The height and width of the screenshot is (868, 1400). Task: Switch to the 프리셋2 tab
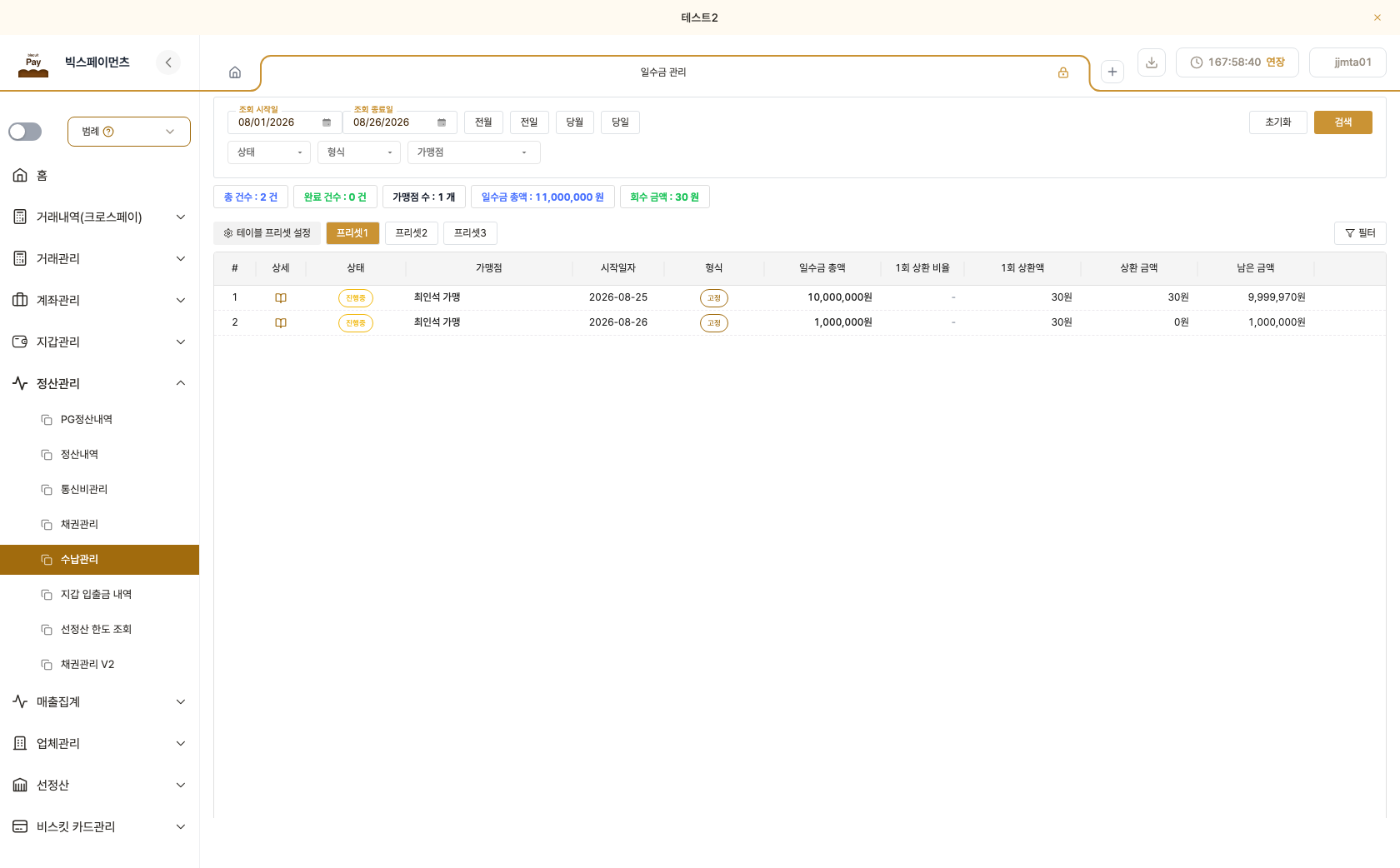click(412, 233)
